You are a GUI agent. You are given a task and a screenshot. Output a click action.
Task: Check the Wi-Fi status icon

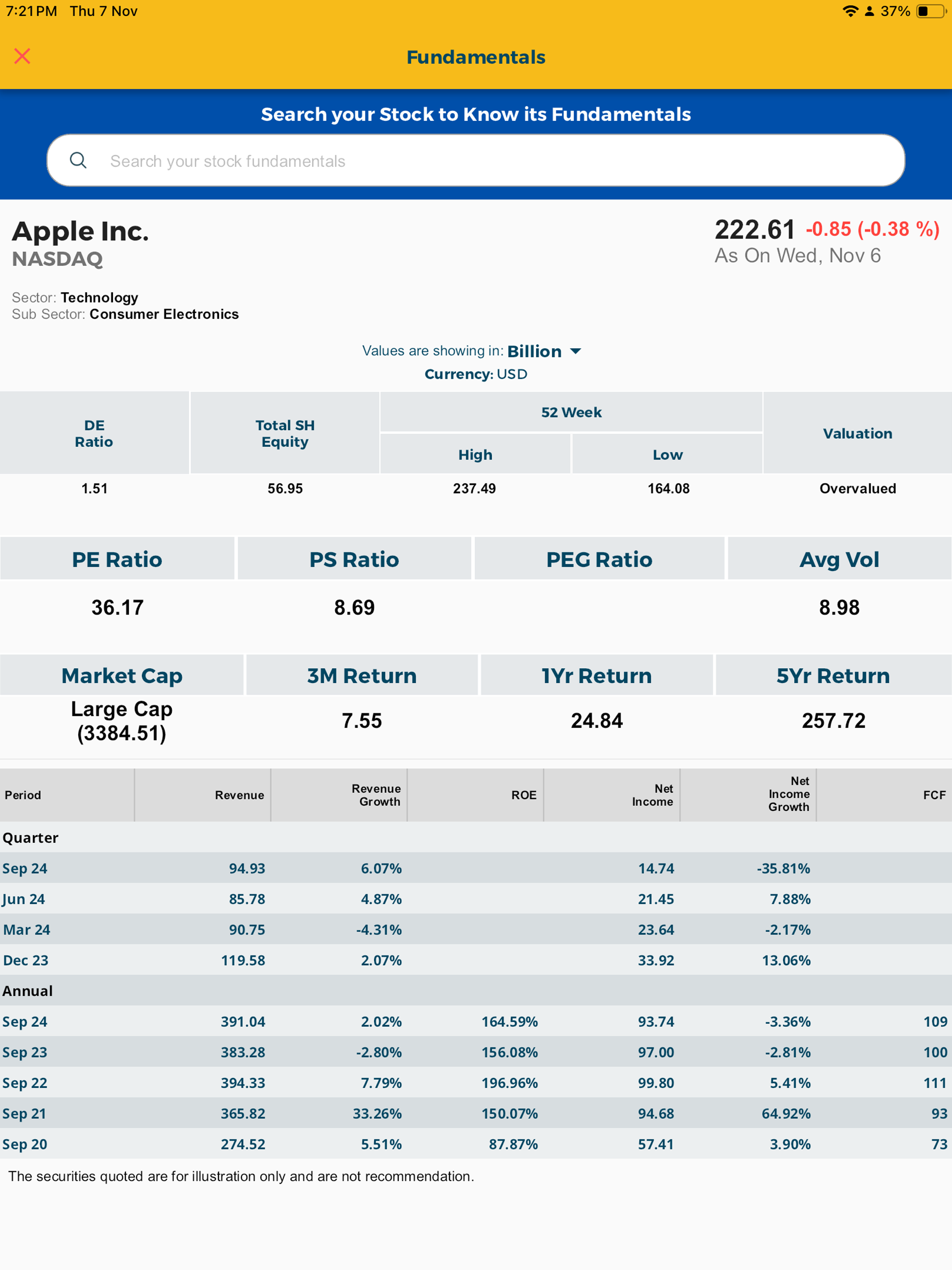(x=850, y=11)
